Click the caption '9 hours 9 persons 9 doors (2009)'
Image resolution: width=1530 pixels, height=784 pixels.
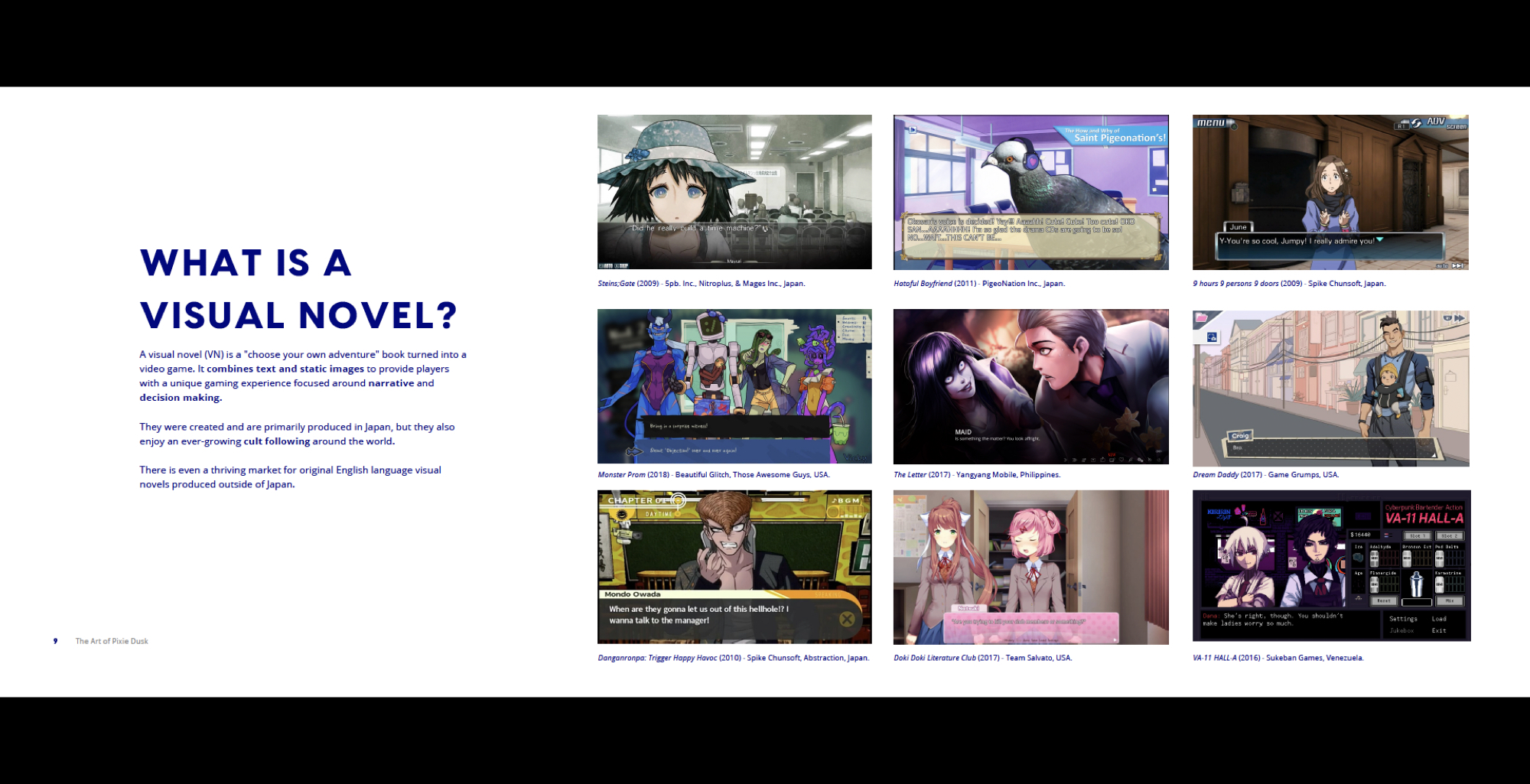click(1289, 283)
